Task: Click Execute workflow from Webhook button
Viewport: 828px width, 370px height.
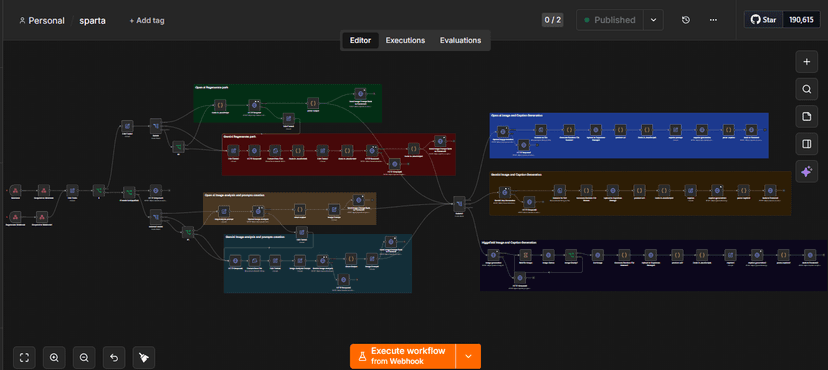Action: click(402, 356)
